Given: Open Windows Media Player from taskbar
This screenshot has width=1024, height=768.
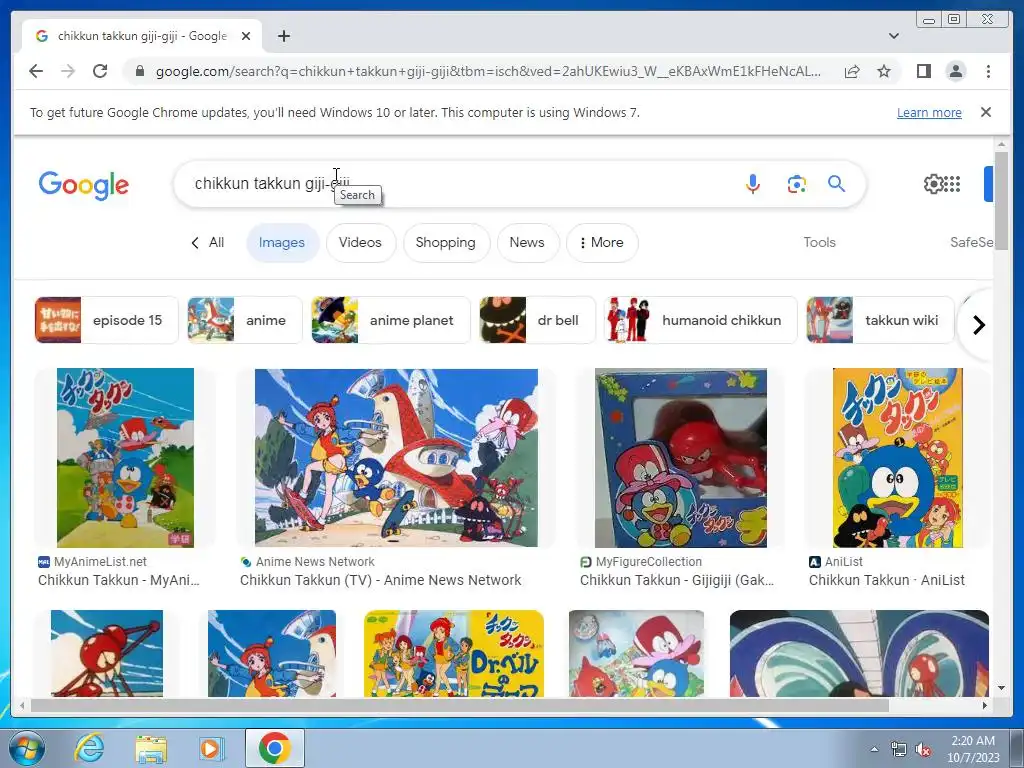Looking at the screenshot, I should (x=210, y=748).
